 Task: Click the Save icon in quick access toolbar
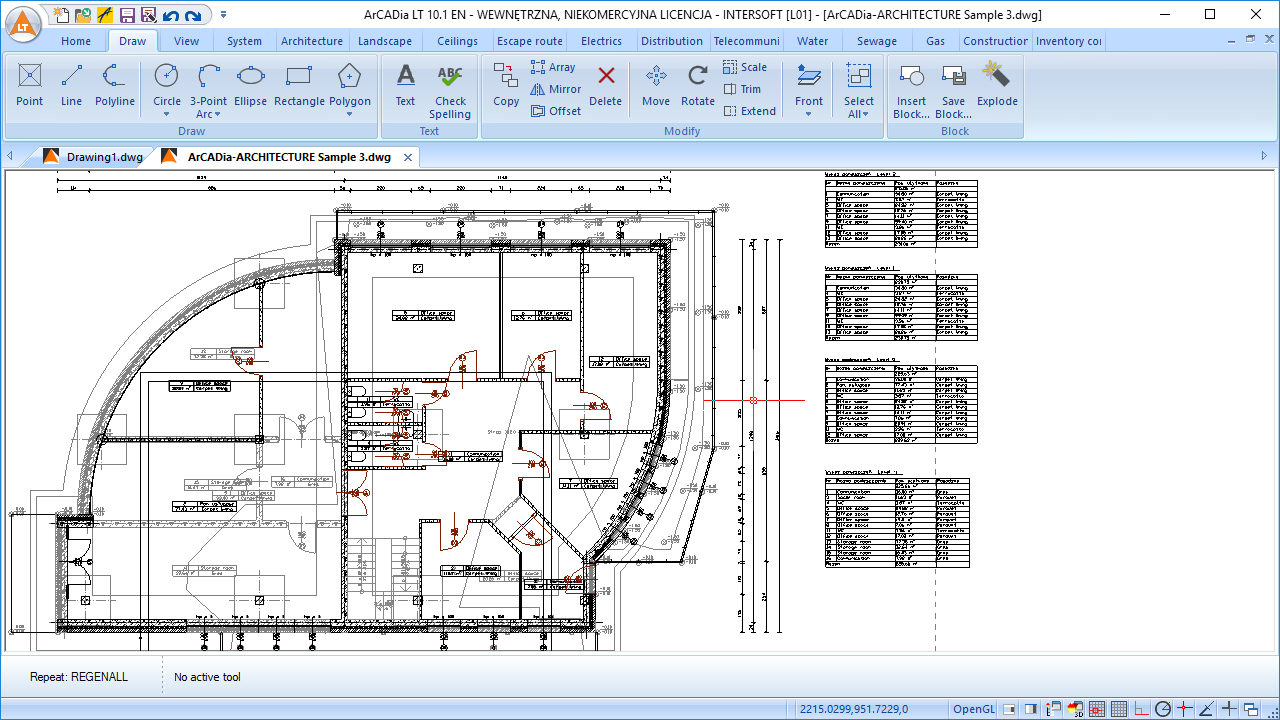(127, 15)
